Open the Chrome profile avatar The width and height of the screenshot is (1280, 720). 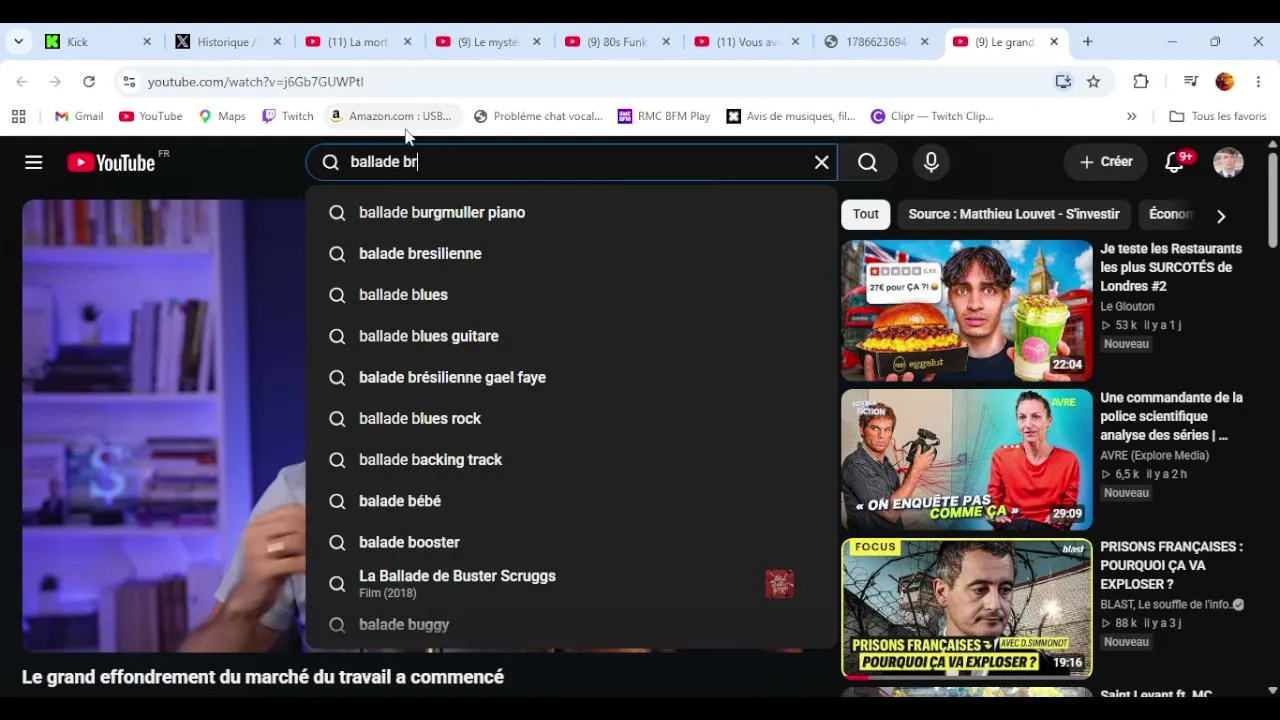tap(1225, 82)
